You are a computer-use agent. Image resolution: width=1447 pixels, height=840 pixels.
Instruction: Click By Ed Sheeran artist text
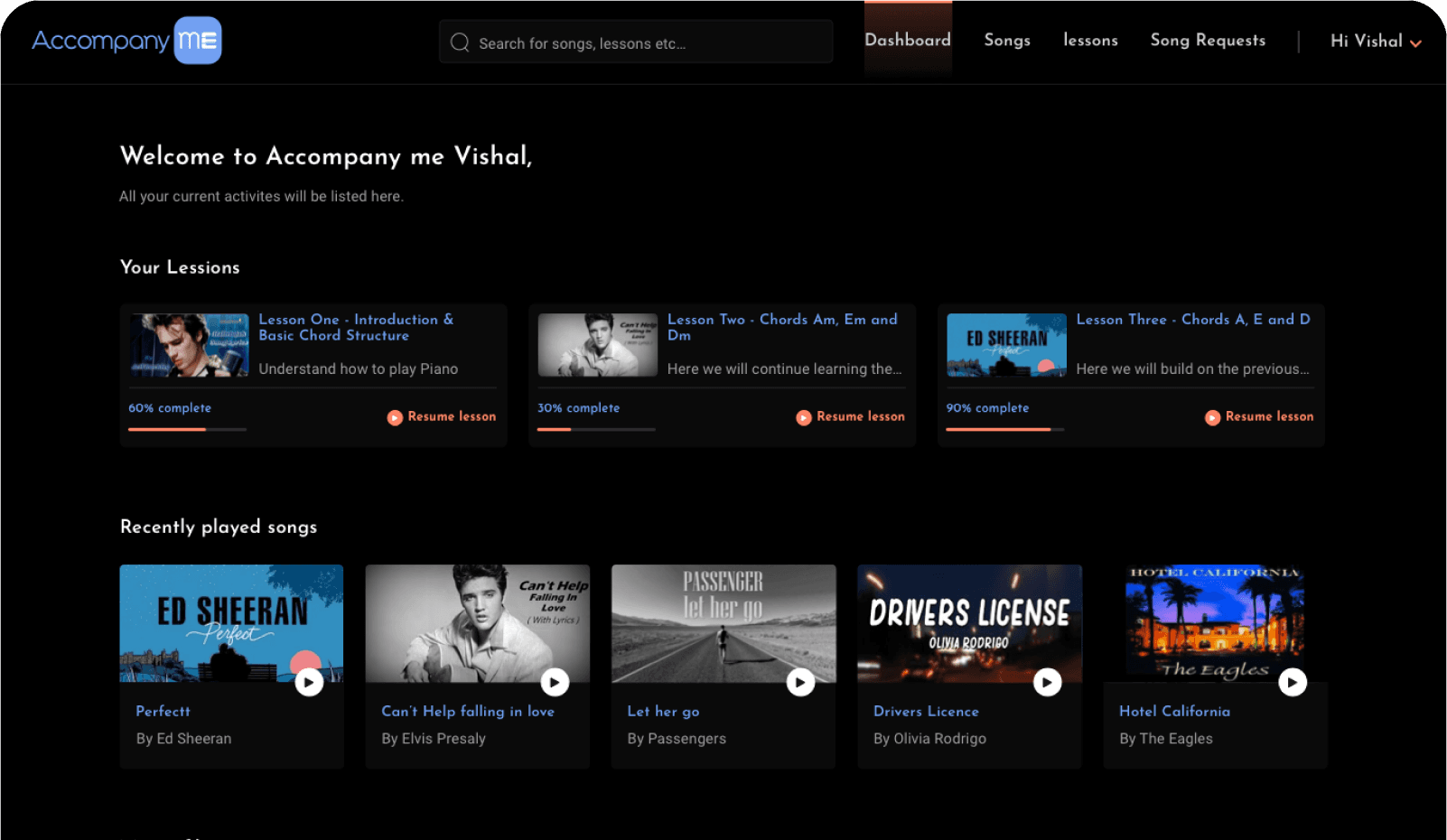183,738
